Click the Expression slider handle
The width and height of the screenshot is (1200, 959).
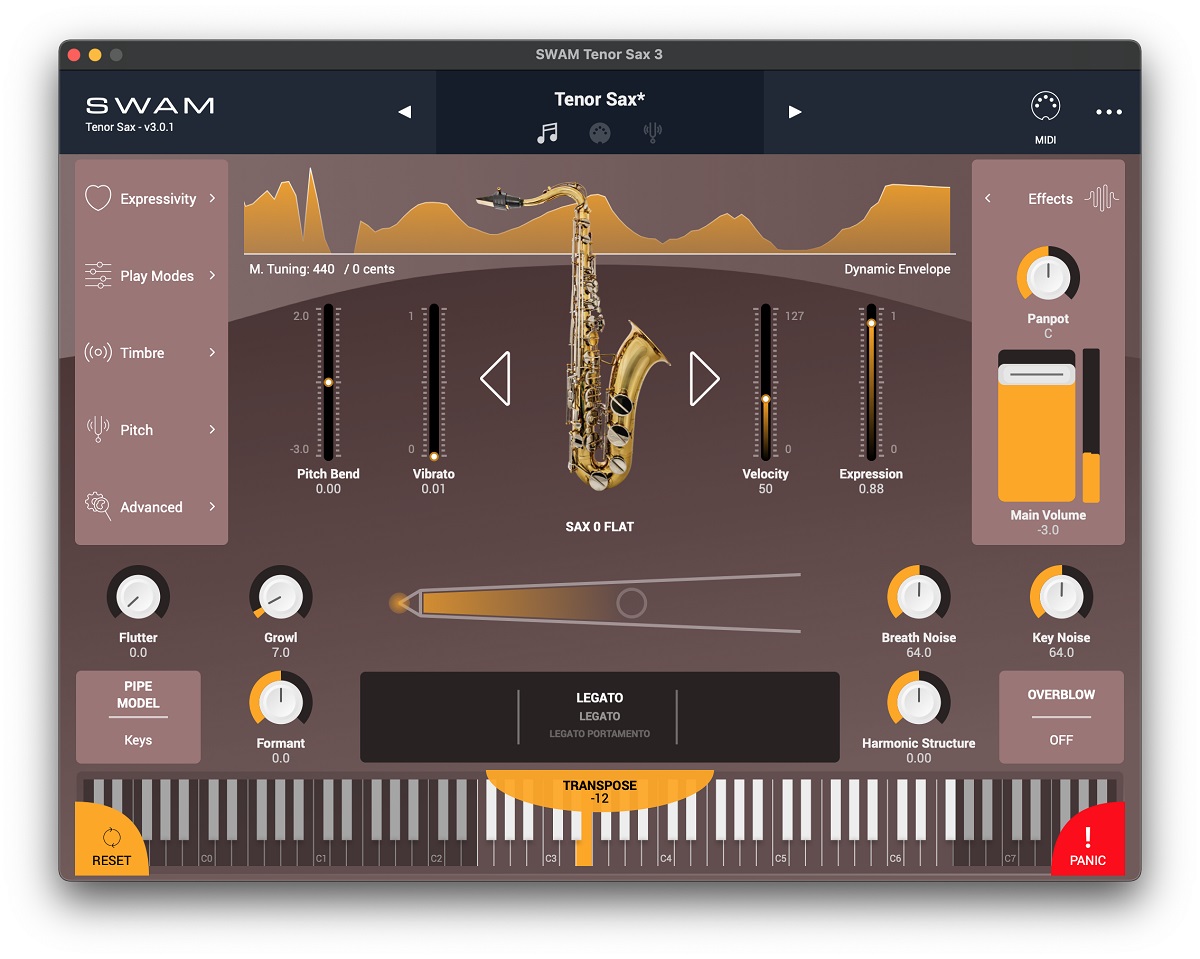pyautogui.click(x=871, y=322)
